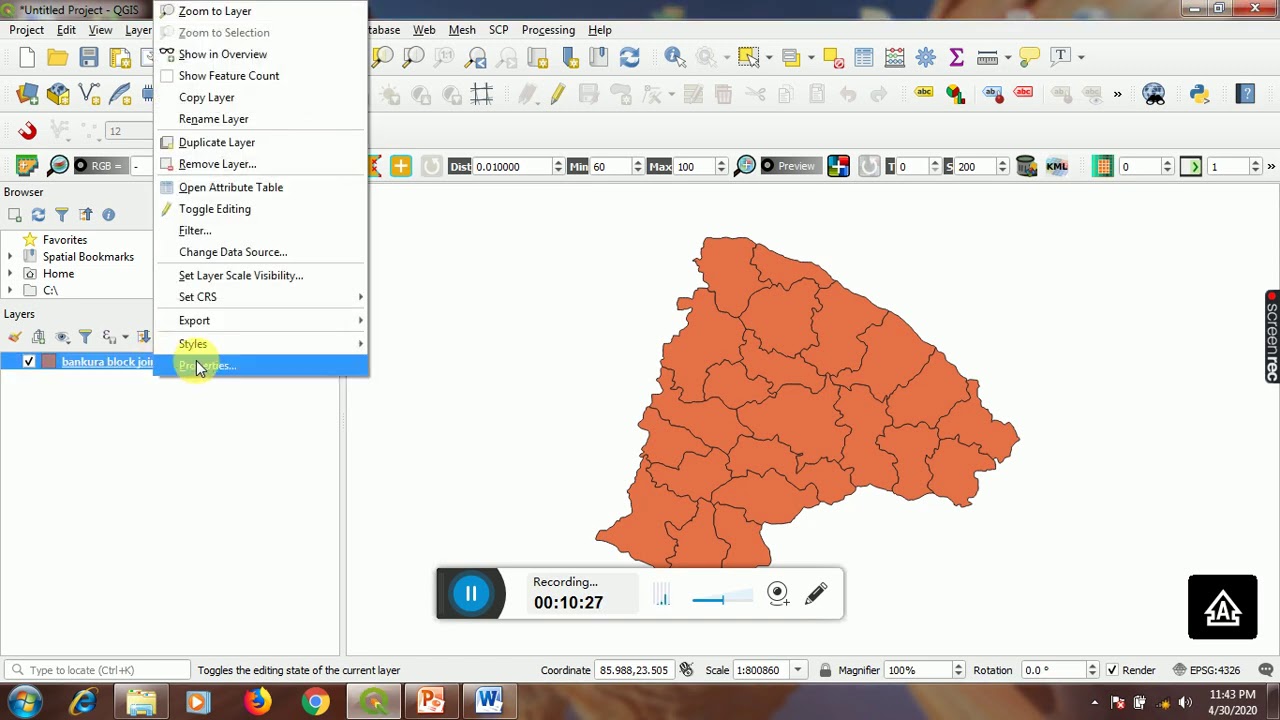Open the Processing menu
The height and width of the screenshot is (720, 1280).
pos(548,30)
